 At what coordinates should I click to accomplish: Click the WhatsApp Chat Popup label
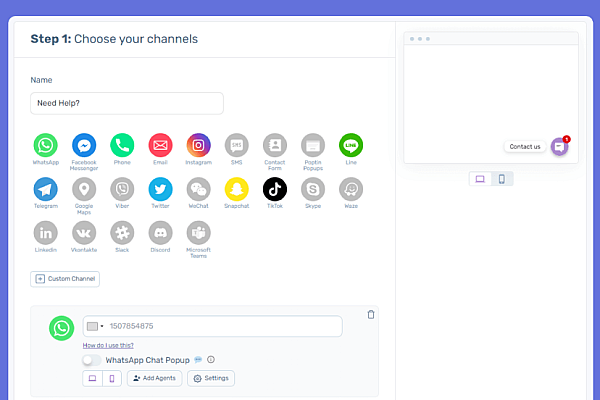point(147,360)
